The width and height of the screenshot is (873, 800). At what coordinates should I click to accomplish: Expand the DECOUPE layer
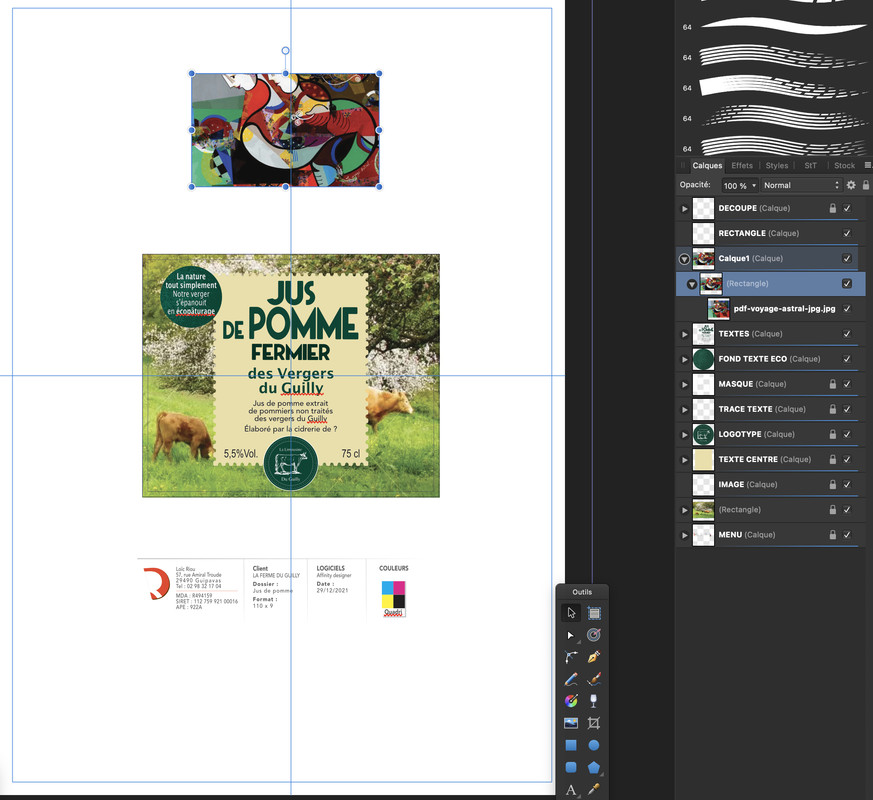click(x=684, y=209)
